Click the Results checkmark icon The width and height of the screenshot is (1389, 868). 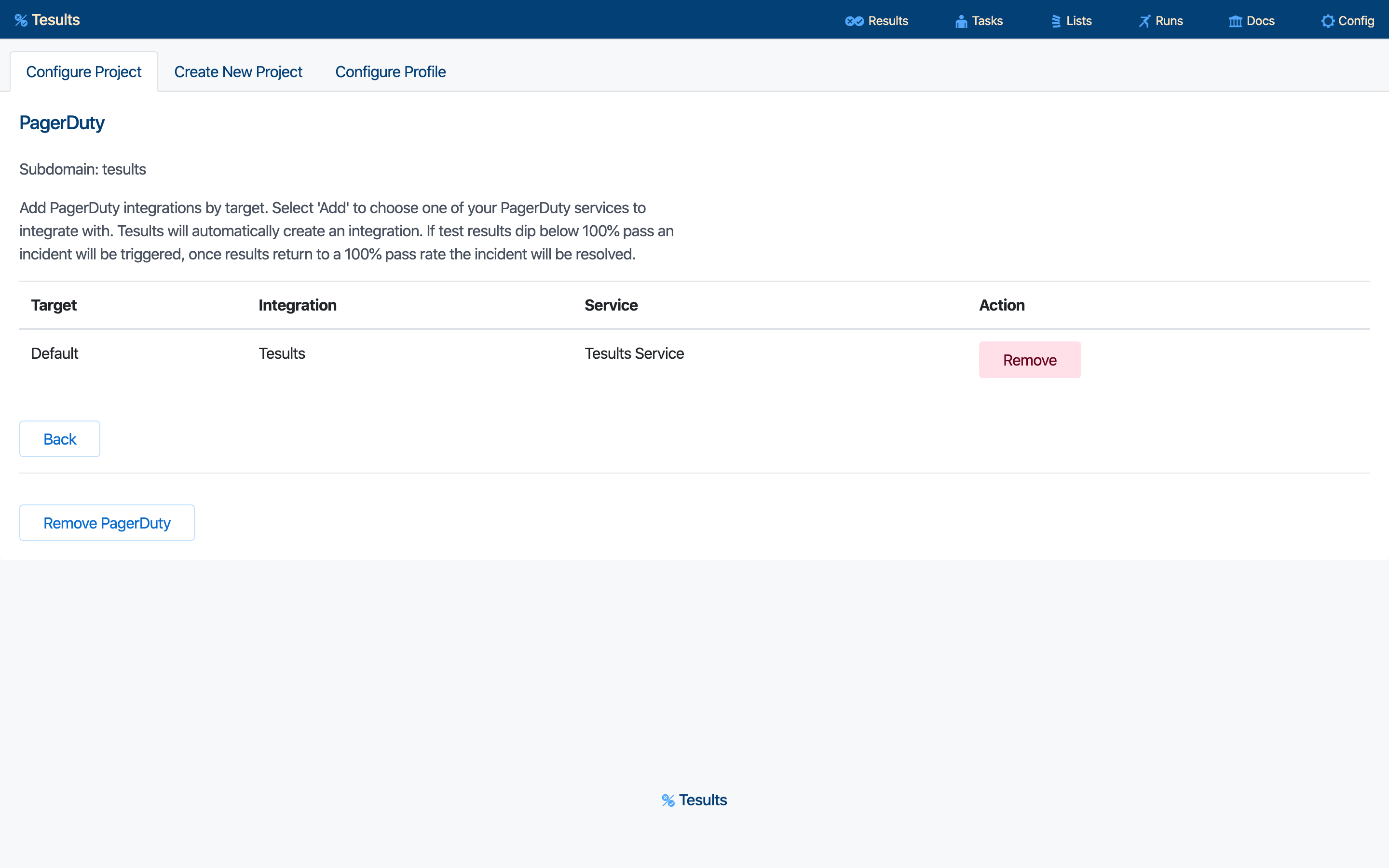(854, 21)
